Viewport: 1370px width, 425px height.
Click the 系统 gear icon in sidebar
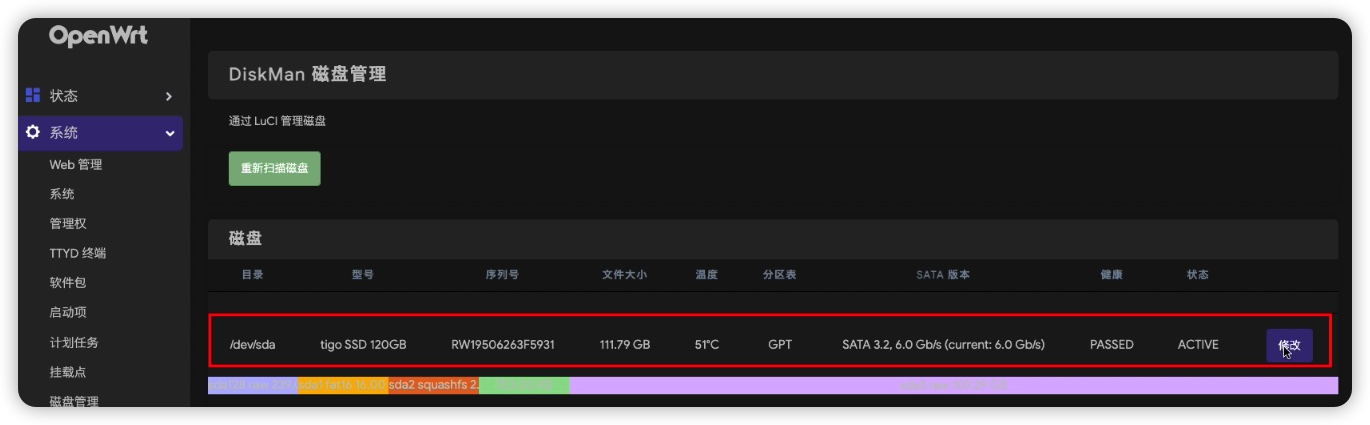coord(33,133)
